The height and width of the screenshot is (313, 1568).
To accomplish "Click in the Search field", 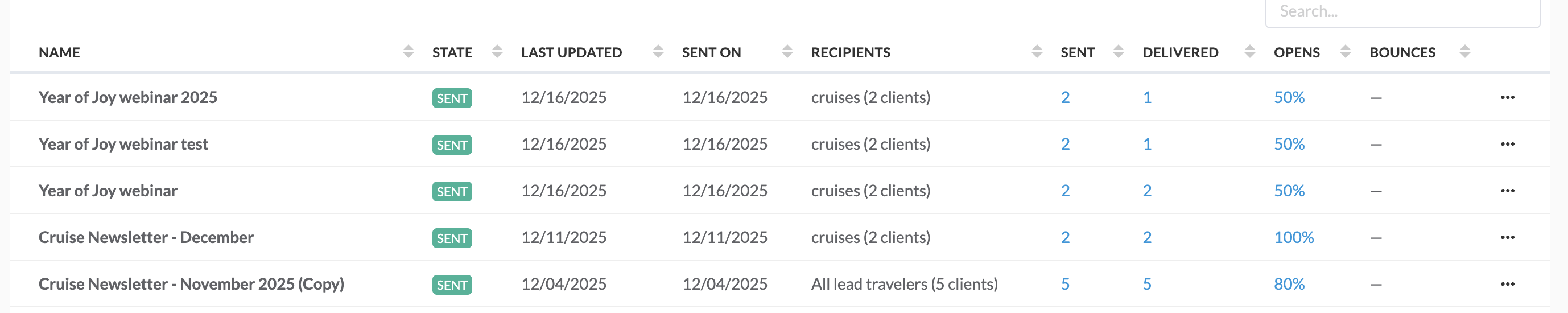I will point(1402,12).
